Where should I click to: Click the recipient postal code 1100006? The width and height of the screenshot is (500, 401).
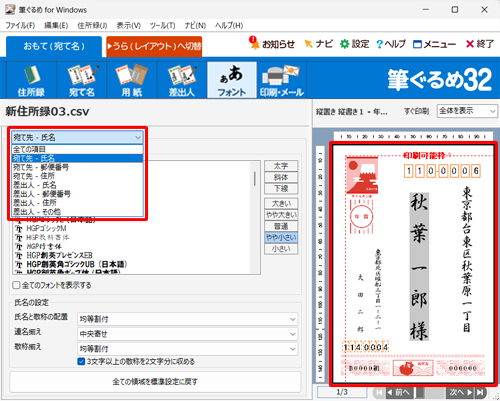442,171
